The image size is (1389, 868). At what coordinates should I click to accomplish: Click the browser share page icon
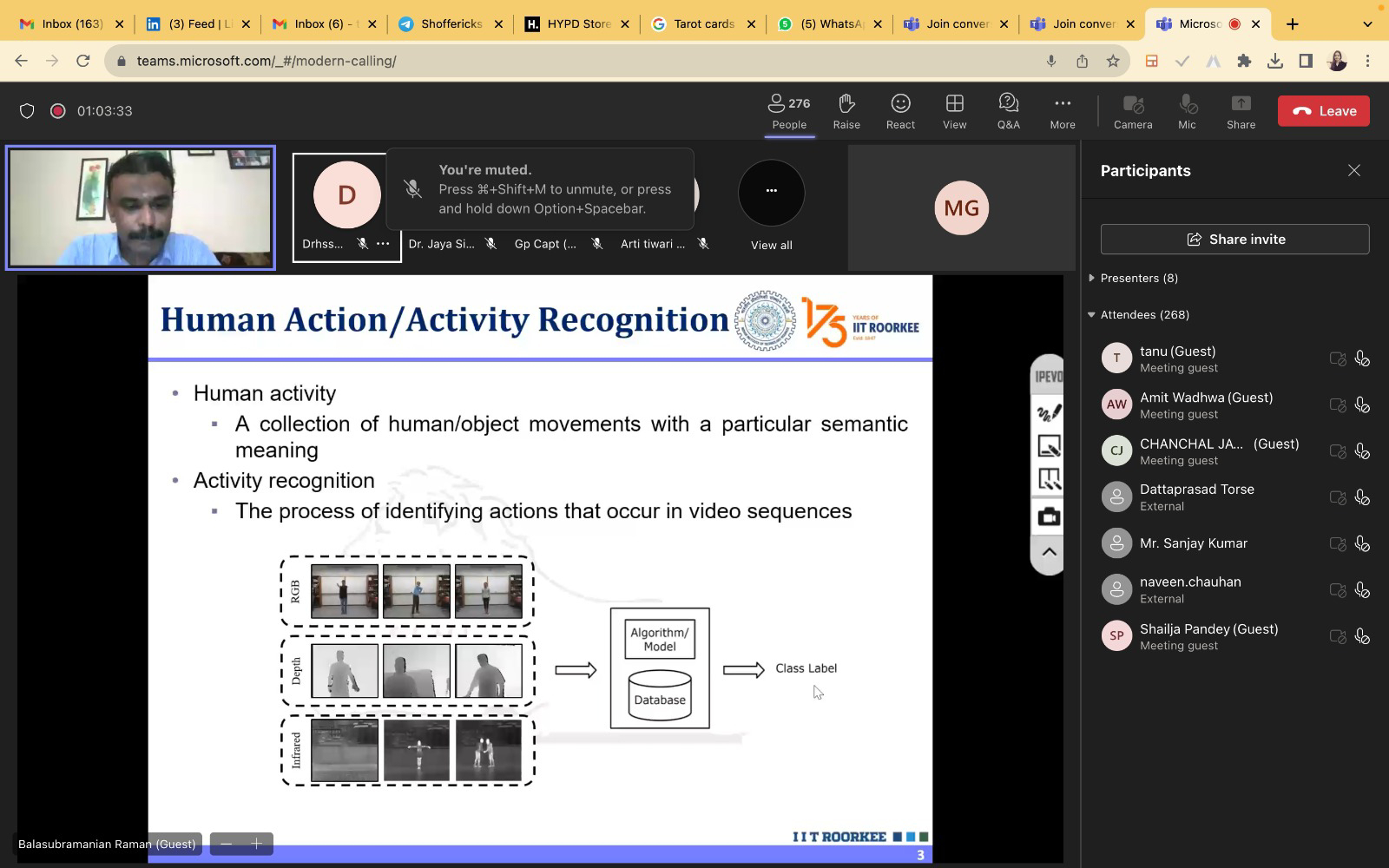pos(1082,61)
